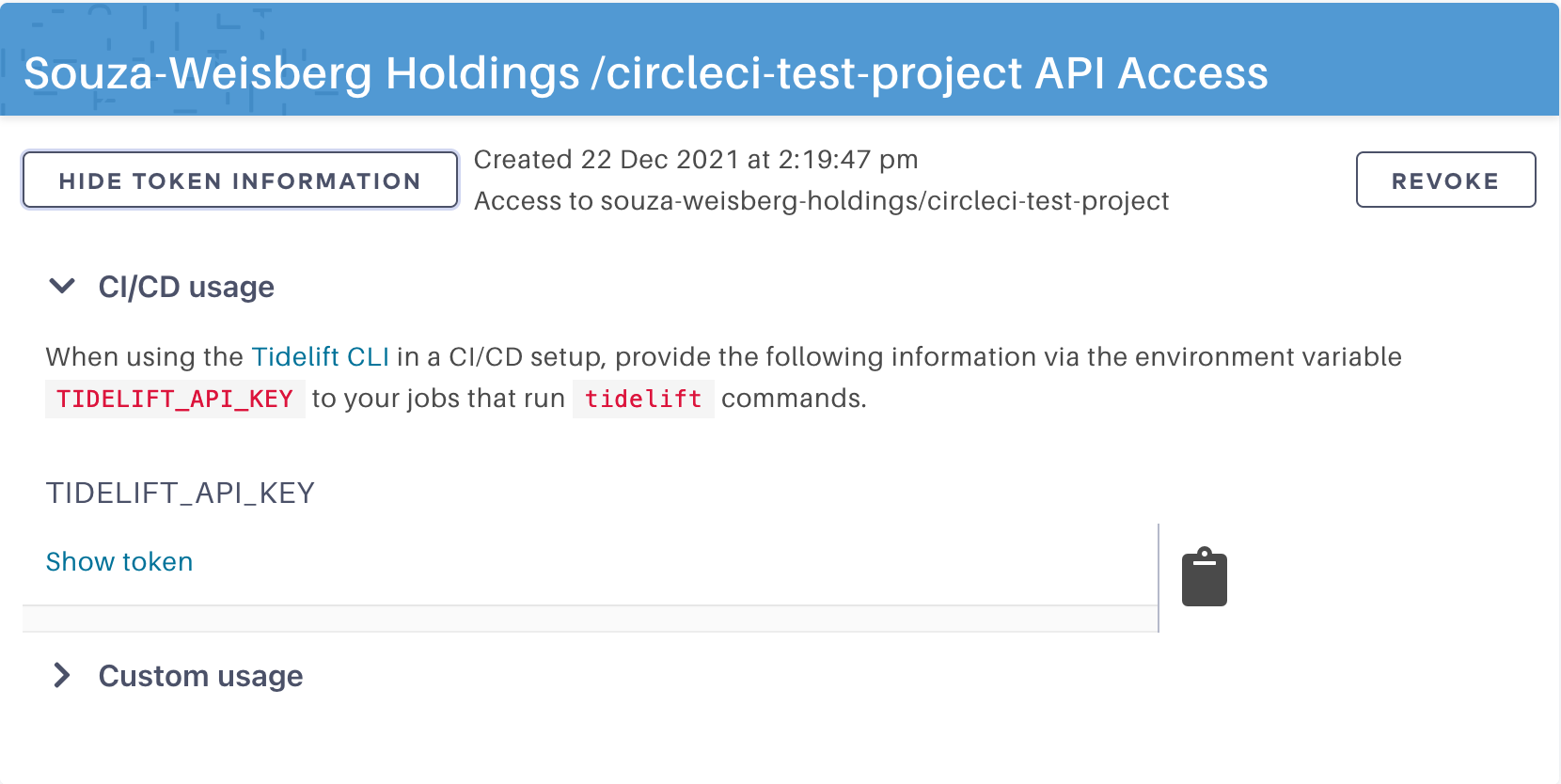Click the API Access page title
1561x784 pixels.
point(646,73)
